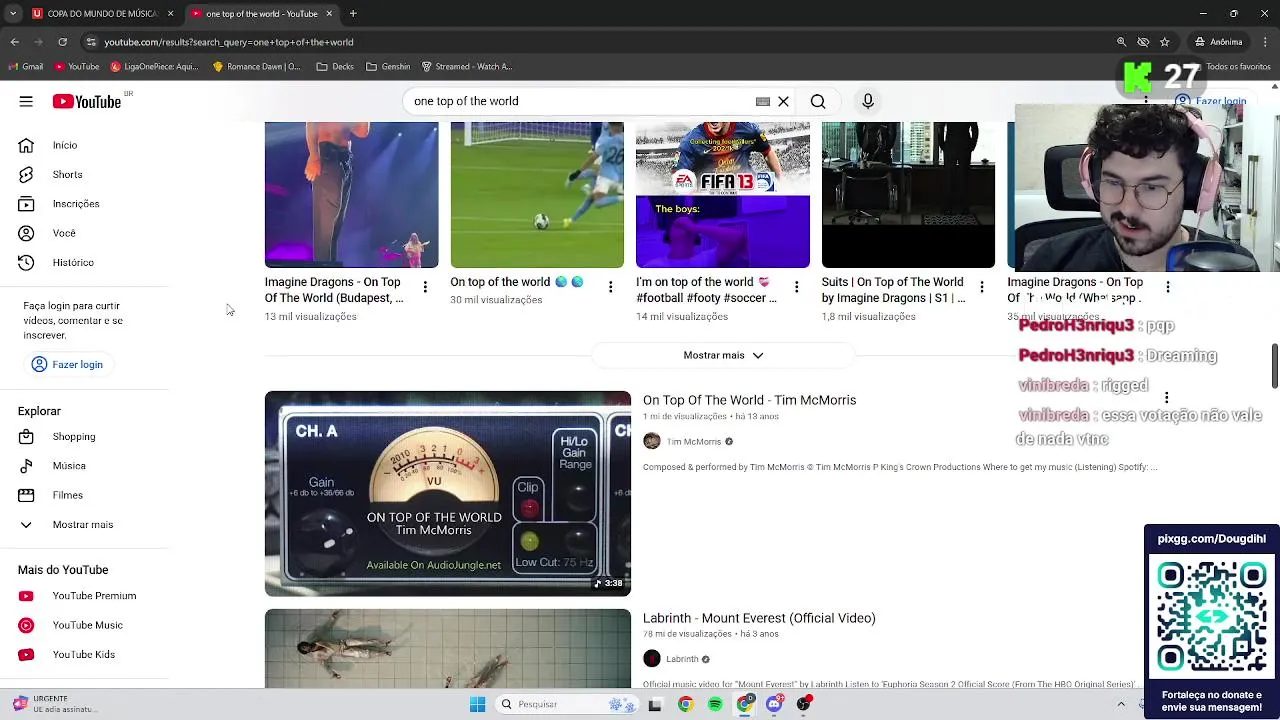
Task: Open options for 'I'm on top of the world' short
Action: point(796,287)
